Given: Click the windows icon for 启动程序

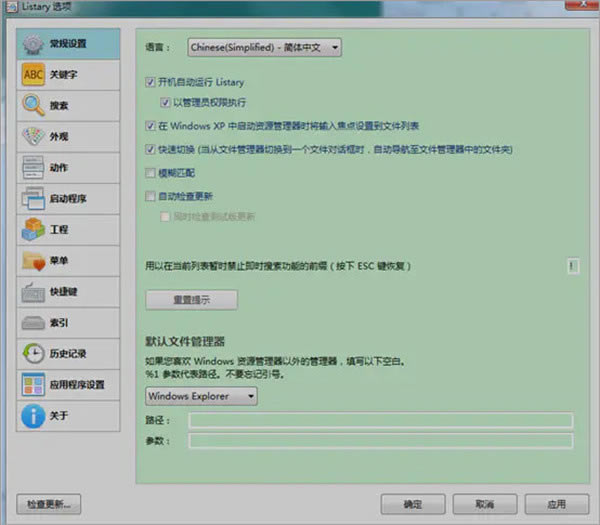Looking at the screenshot, I should (x=33, y=198).
